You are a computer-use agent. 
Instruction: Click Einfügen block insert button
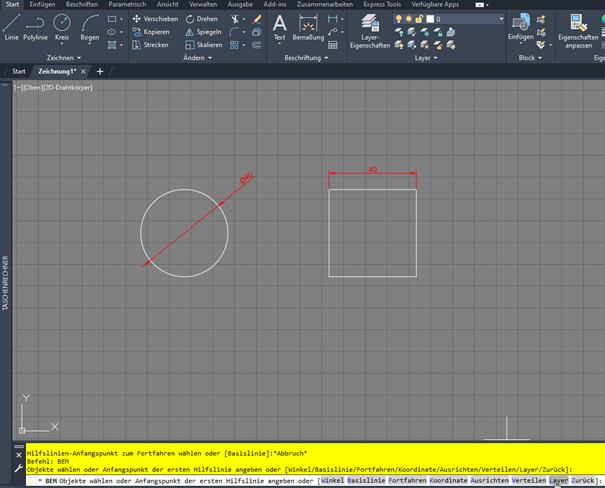click(521, 27)
